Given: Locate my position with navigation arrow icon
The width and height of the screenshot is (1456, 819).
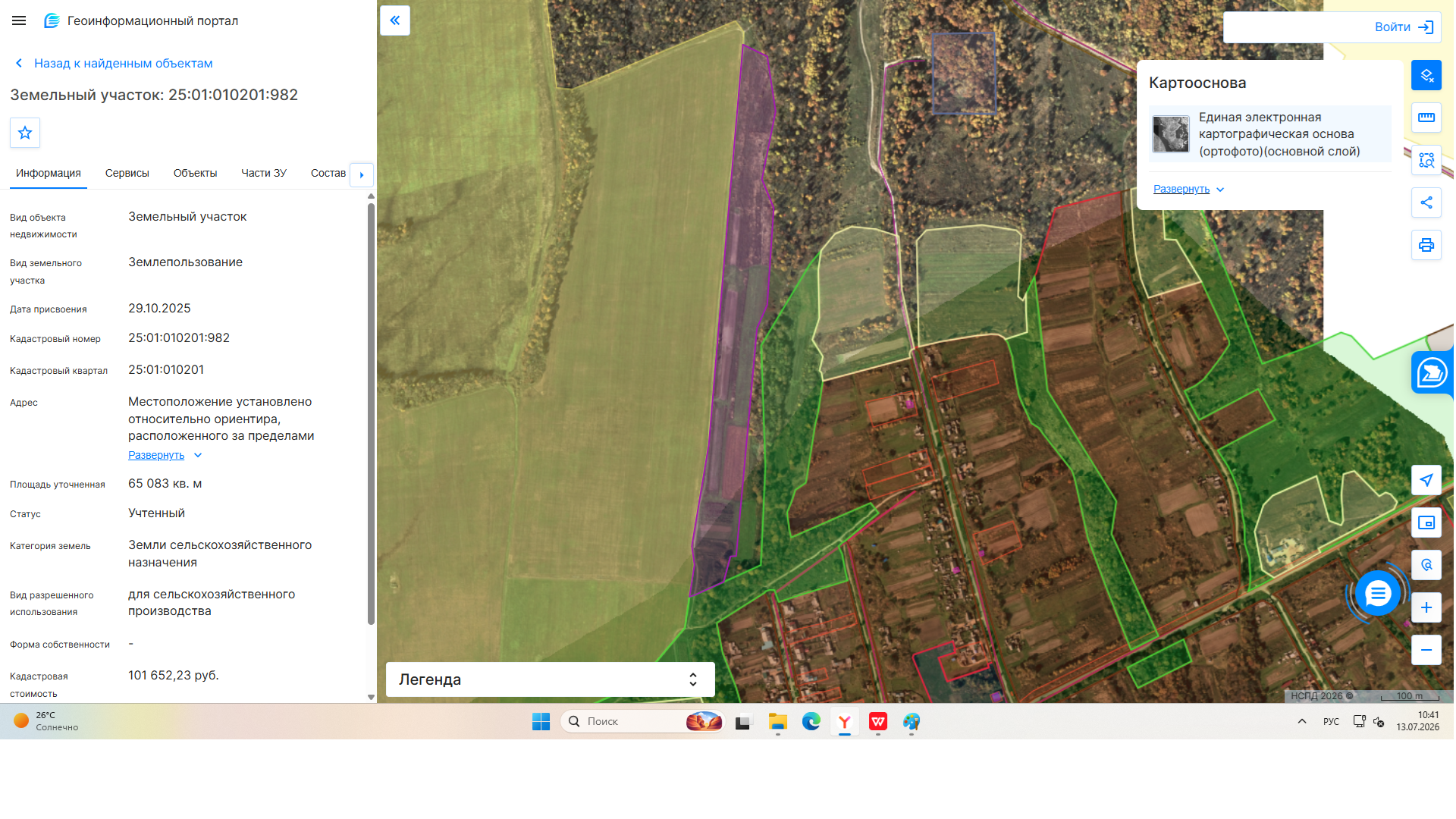Looking at the screenshot, I should (1426, 480).
